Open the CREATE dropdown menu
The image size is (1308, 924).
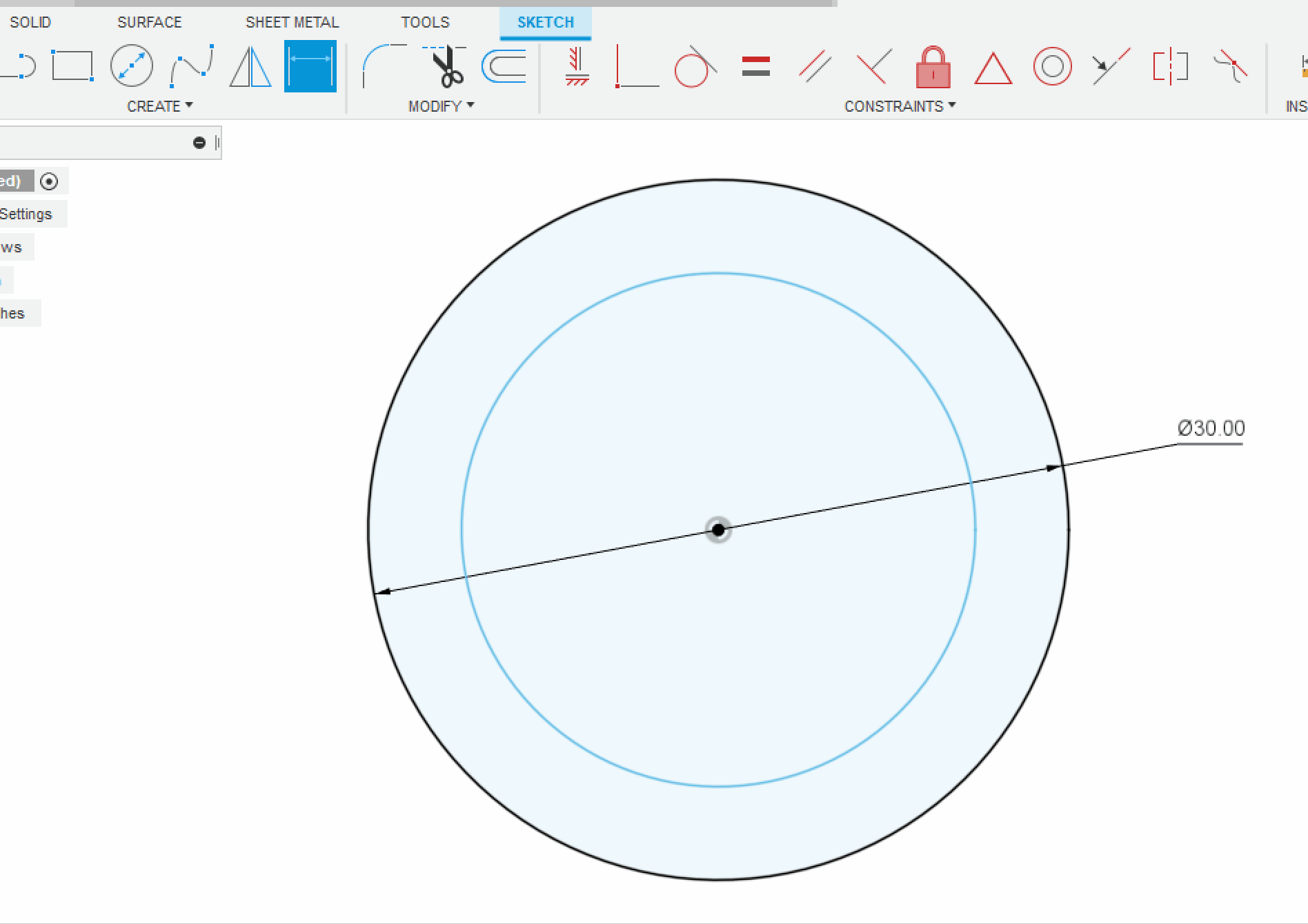(x=159, y=106)
